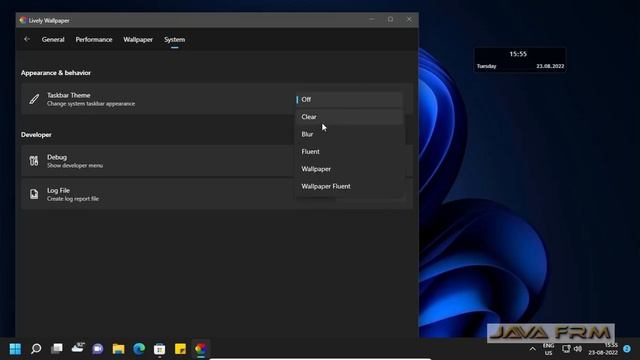The height and width of the screenshot is (360, 640).
Task: Minimize the Lively Wallpaper window
Action: 372,20
